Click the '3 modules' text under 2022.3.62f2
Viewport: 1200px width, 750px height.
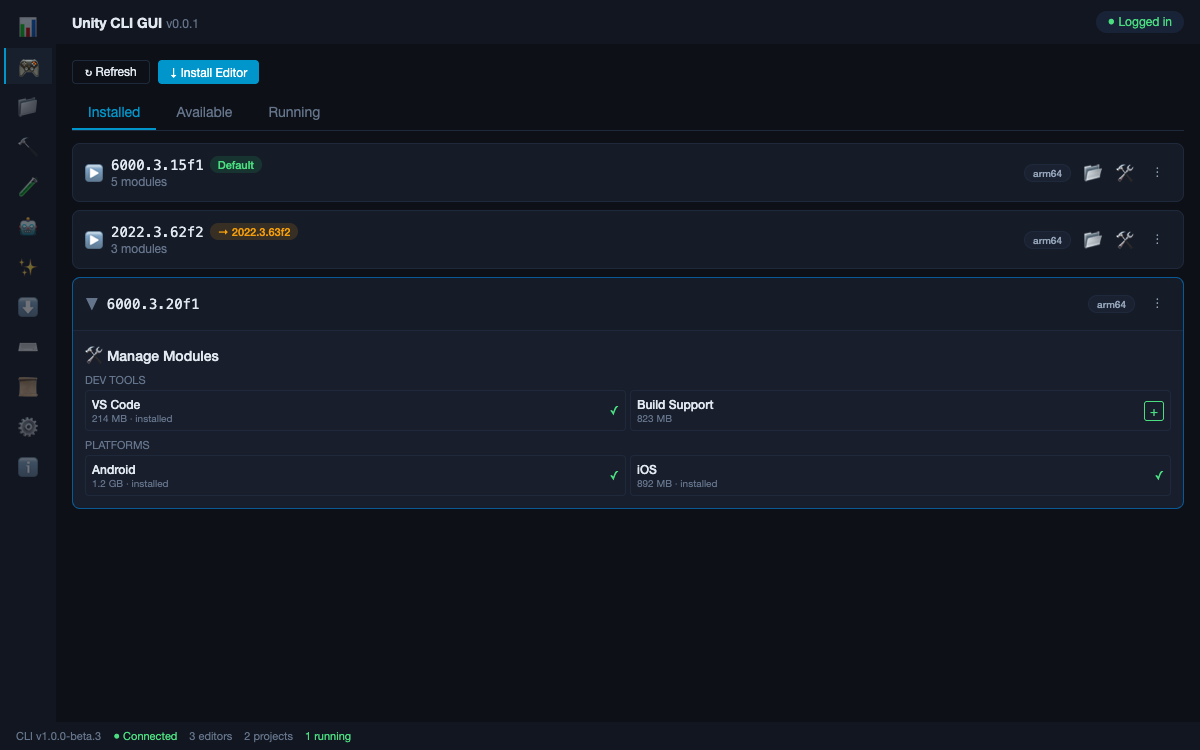pos(139,249)
